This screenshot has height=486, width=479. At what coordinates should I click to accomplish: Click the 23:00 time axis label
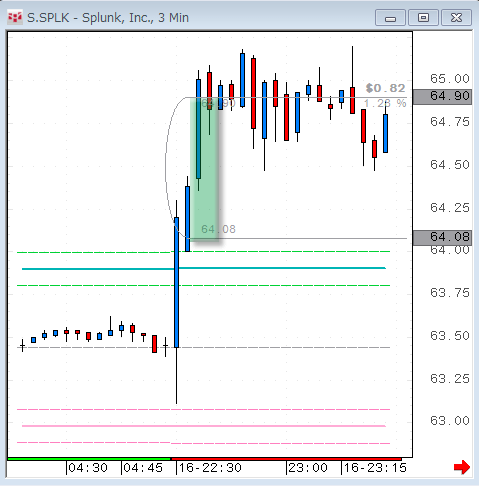308,468
